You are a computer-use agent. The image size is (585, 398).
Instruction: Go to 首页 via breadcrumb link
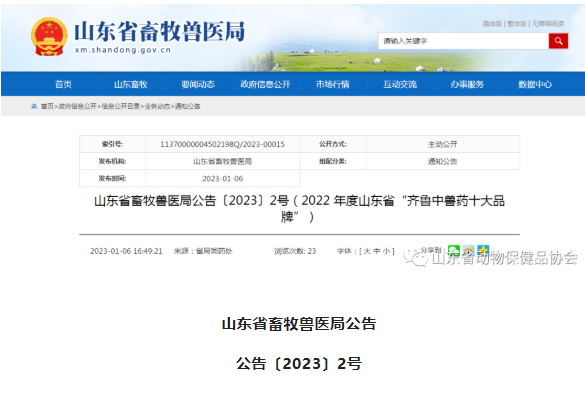click(47, 106)
